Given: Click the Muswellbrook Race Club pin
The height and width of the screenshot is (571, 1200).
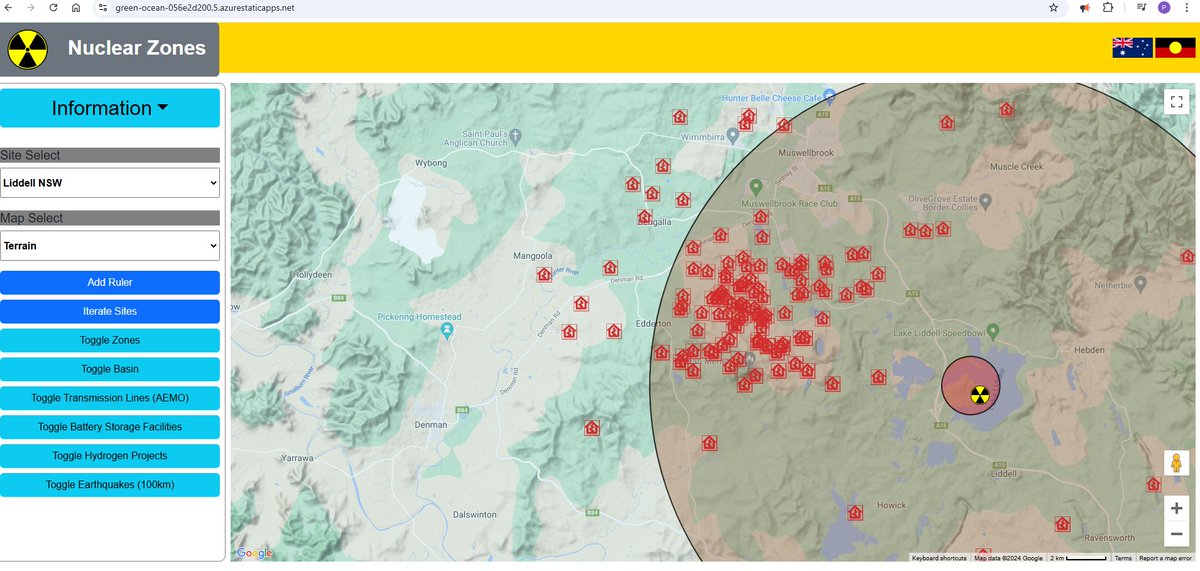Looking at the screenshot, I should (756, 187).
